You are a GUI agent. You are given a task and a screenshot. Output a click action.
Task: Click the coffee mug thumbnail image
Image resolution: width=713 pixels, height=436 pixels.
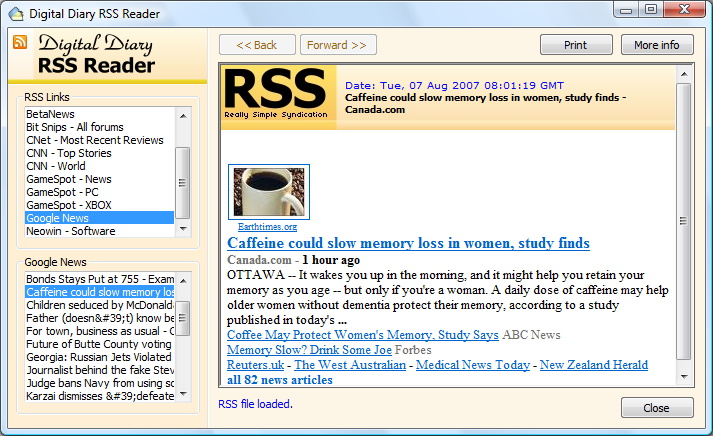point(269,192)
